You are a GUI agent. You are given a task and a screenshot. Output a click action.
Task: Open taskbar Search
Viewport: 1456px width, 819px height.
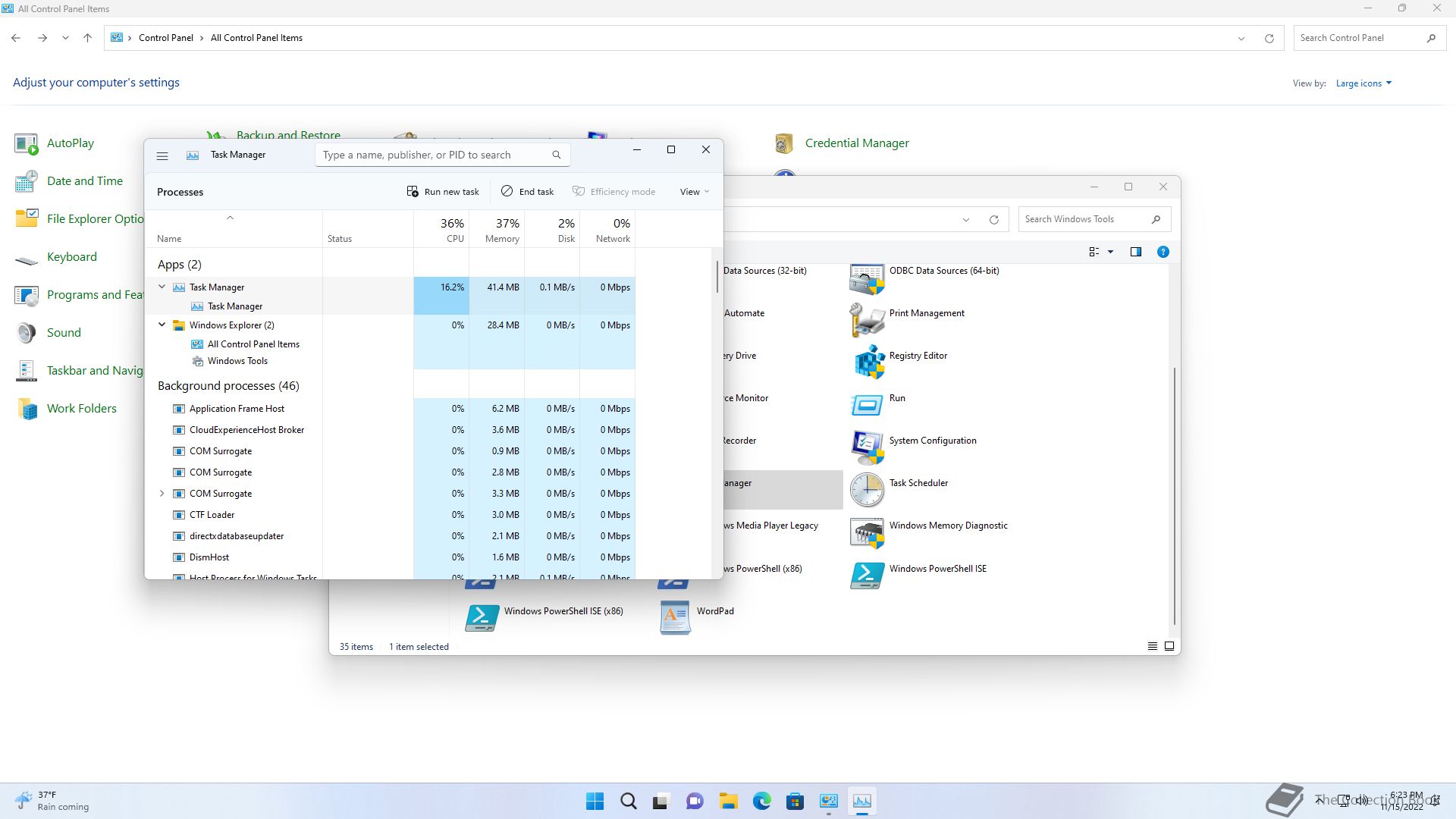coord(628,801)
